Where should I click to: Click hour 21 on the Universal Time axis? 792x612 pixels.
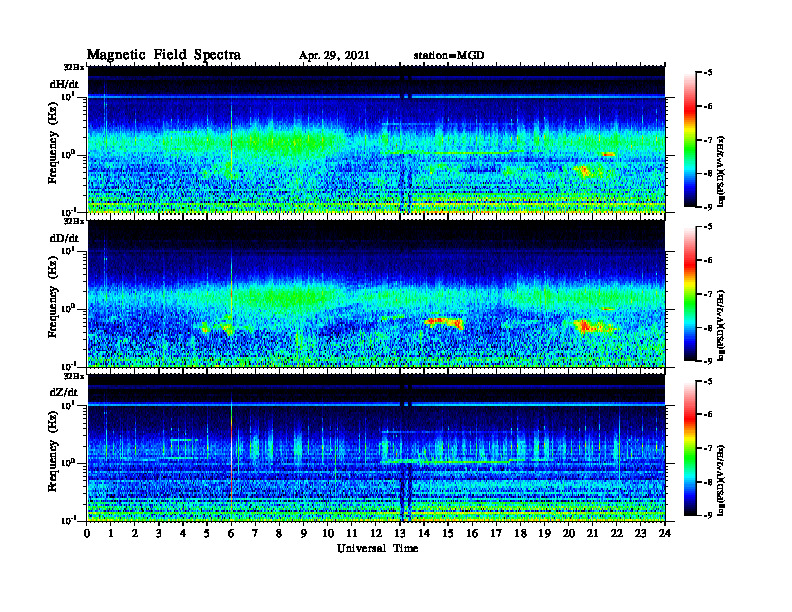[592, 533]
